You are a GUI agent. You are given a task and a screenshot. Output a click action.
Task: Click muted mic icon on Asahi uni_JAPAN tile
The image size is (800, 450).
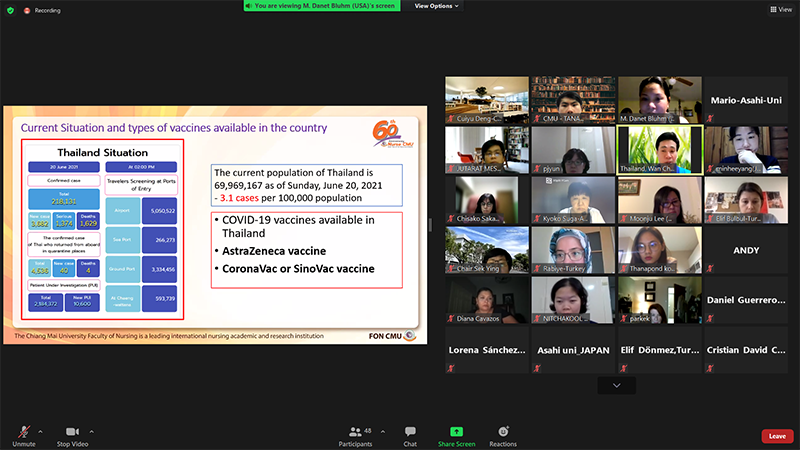(537, 368)
